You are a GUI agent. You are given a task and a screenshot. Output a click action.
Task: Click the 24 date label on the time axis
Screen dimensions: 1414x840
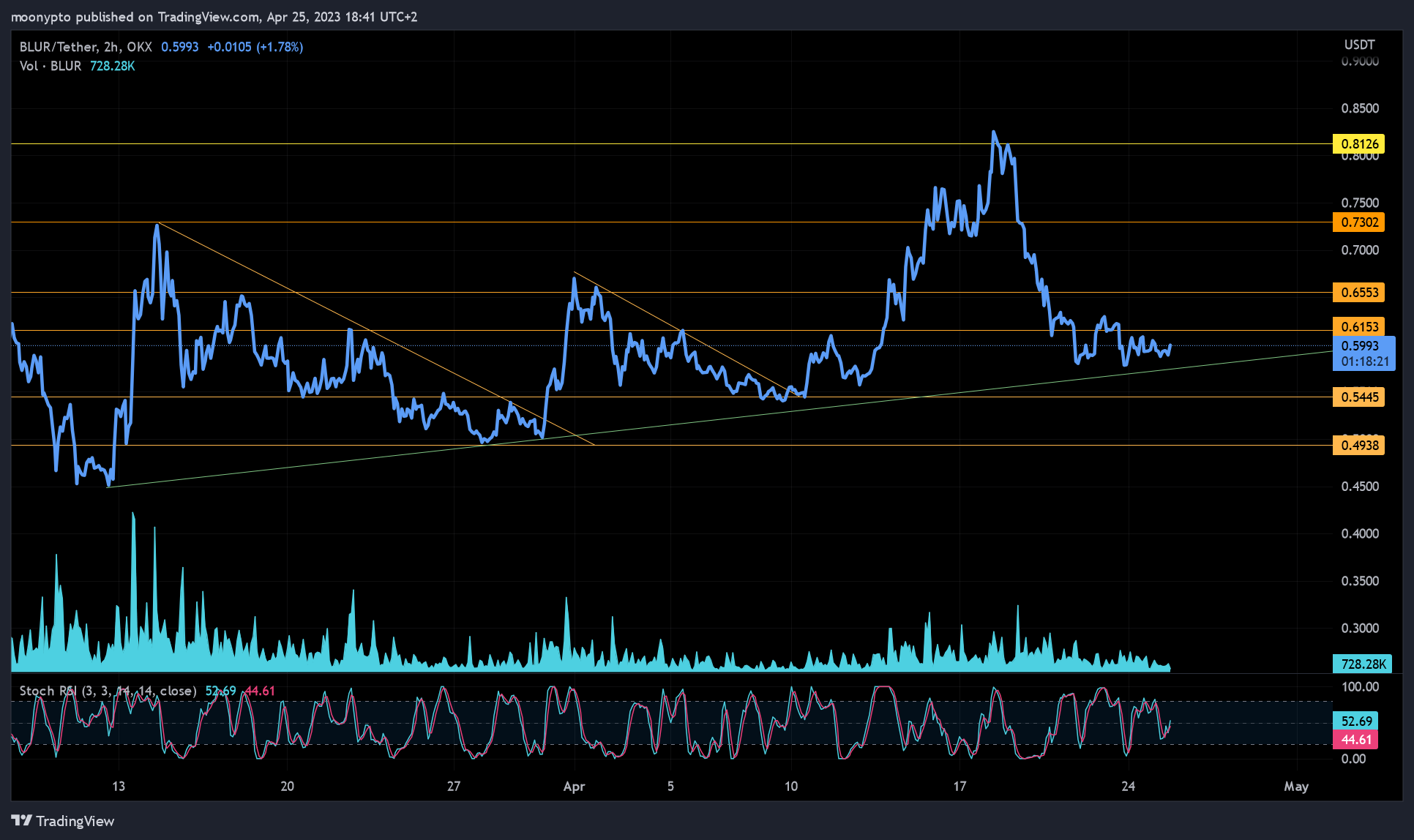tap(1129, 787)
